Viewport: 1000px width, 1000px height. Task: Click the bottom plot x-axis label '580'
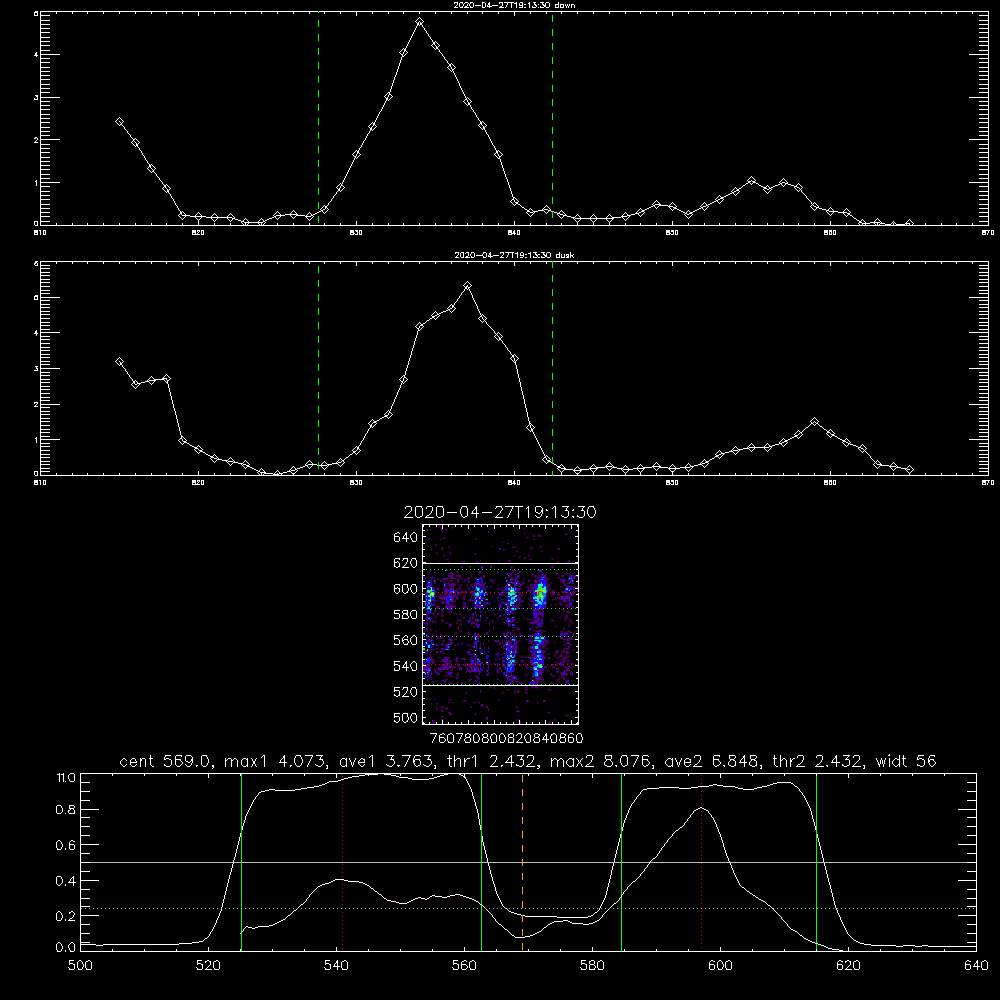(x=592, y=966)
